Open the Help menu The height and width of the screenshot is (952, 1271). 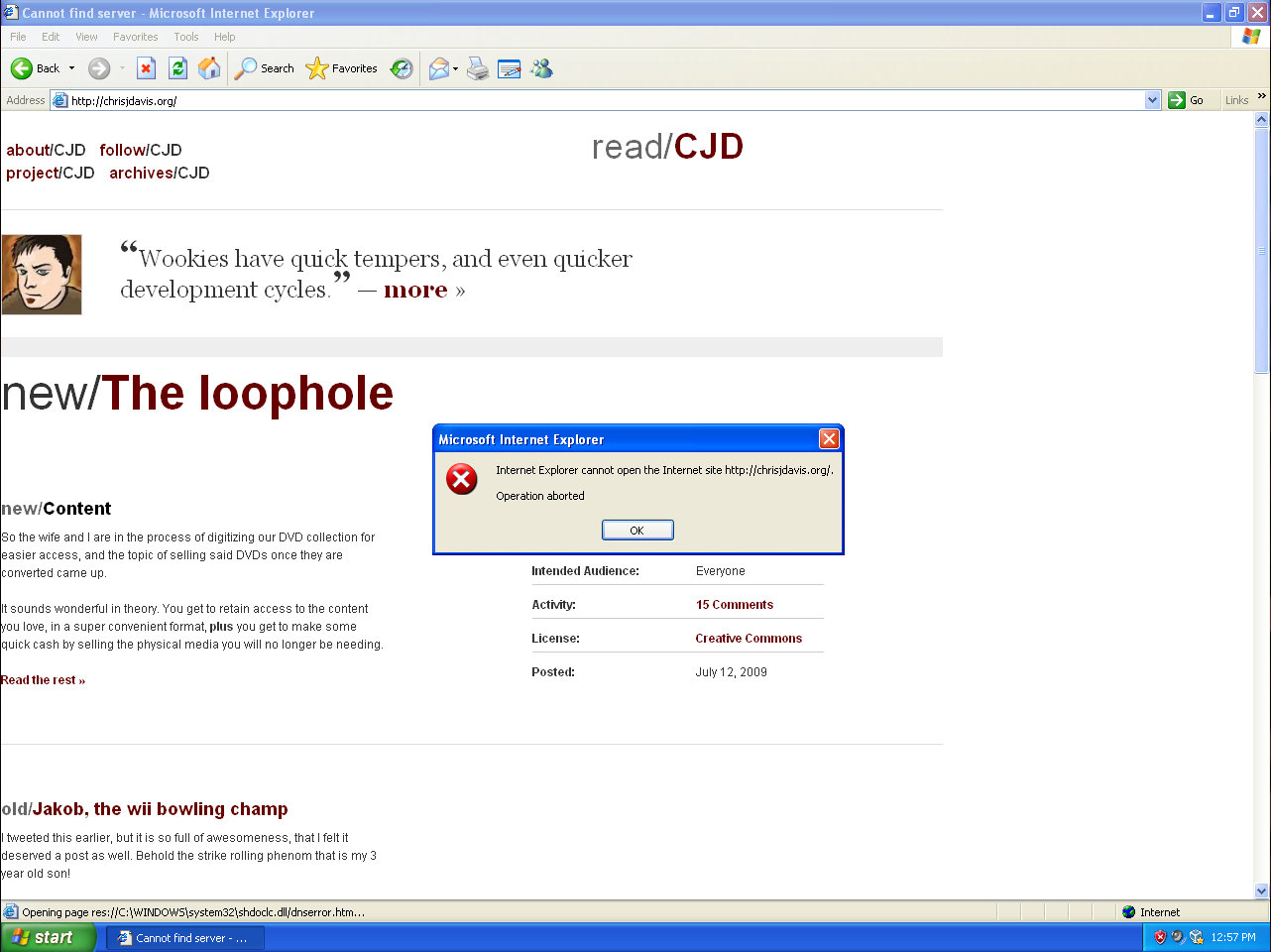(224, 37)
